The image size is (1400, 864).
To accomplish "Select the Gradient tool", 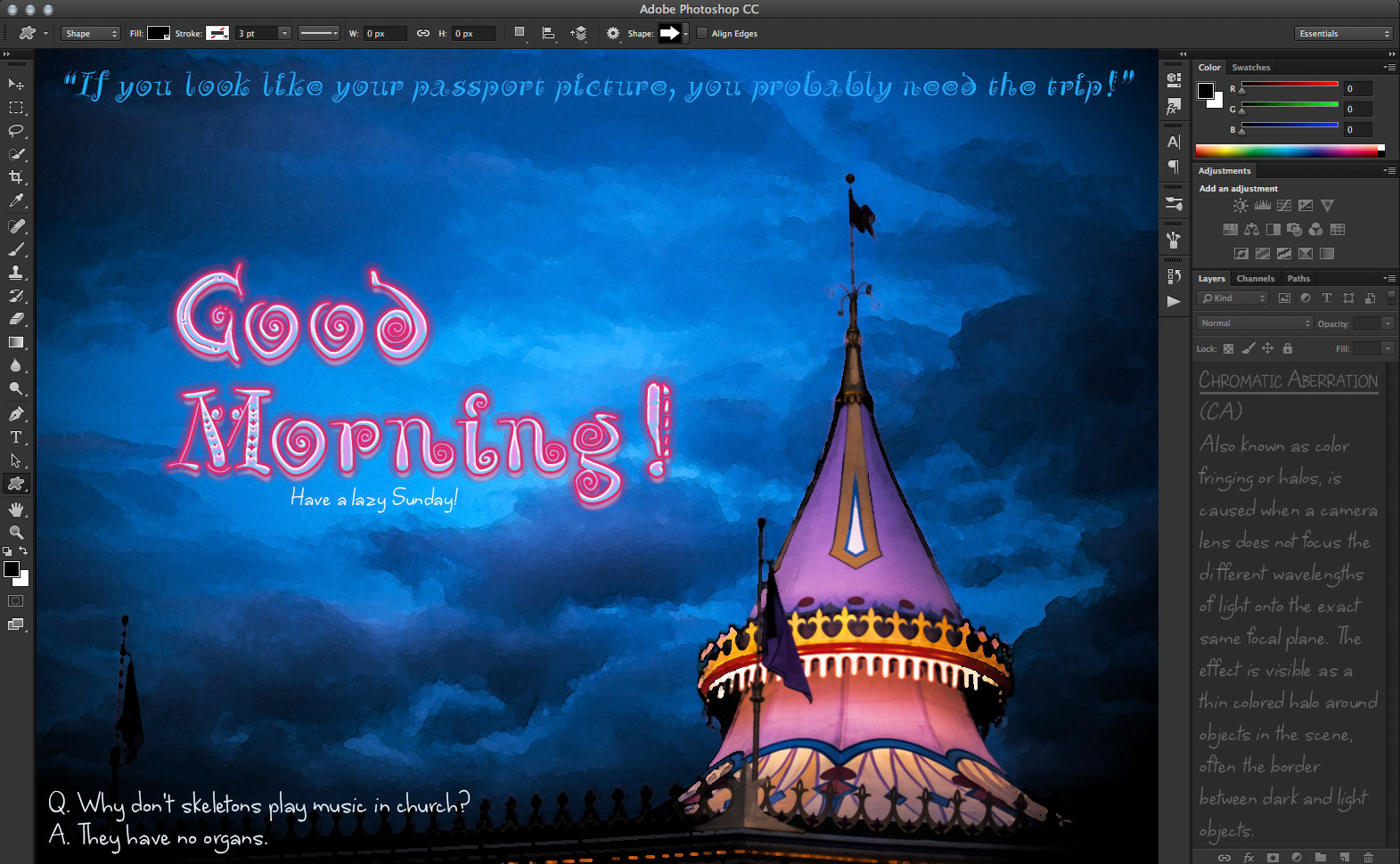I will coord(16,342).
